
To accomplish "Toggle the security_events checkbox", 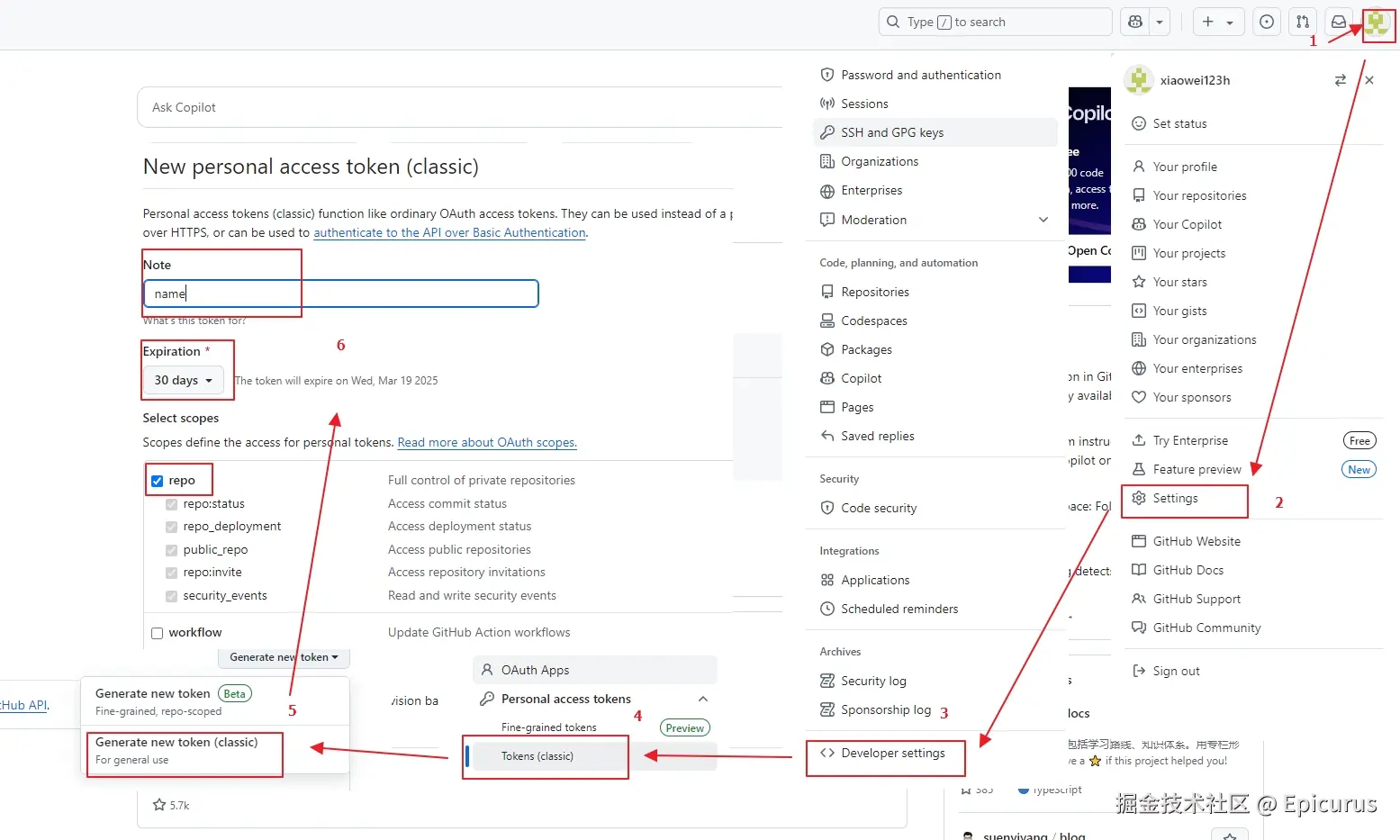I will pos(171,596).
